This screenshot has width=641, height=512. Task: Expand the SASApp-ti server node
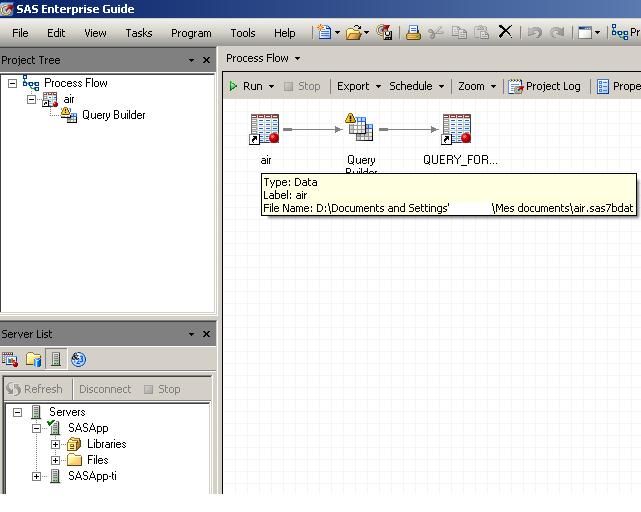(36, 476)
